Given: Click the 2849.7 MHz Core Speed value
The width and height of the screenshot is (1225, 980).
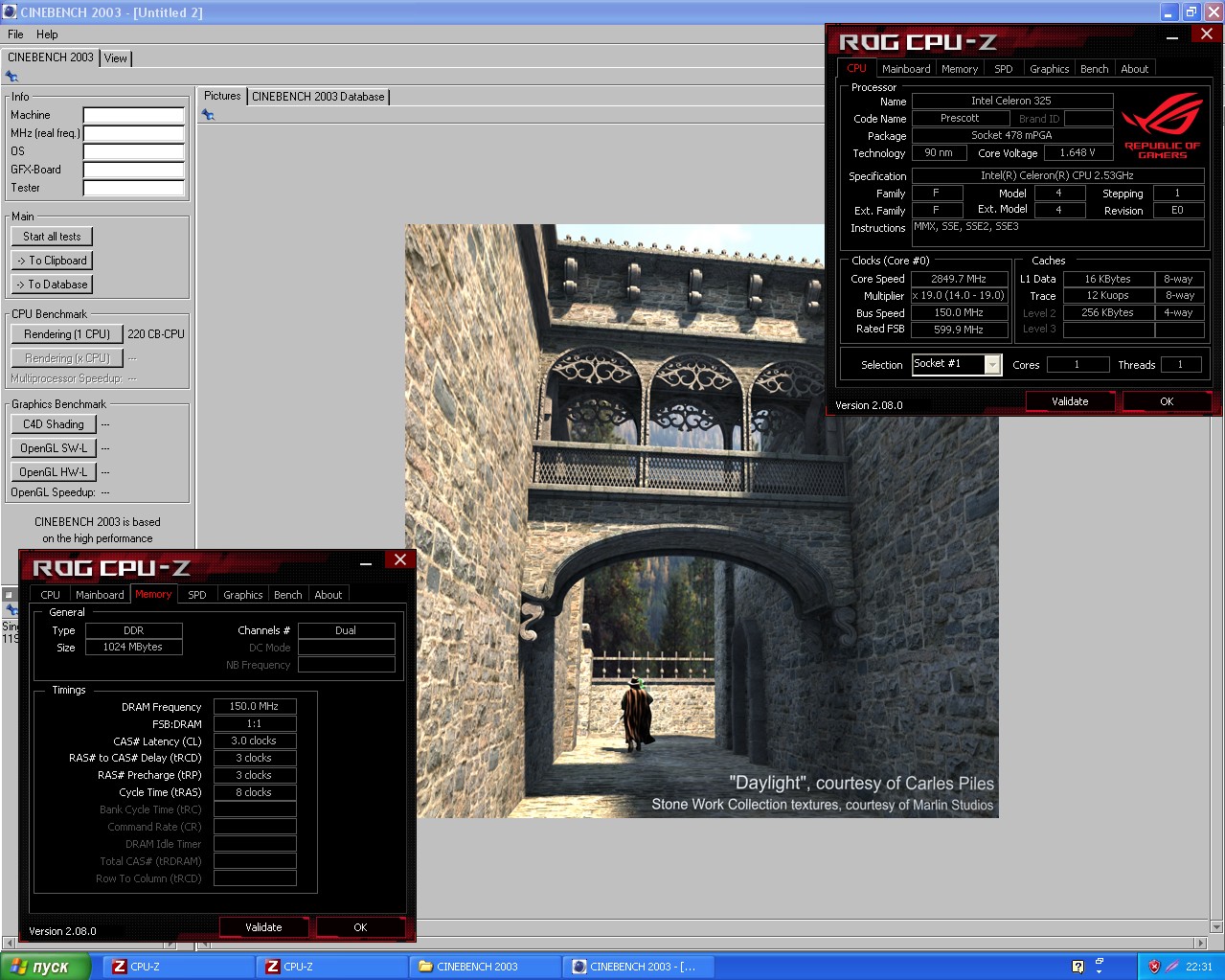Looking at the screenshot, I should 959,279.
